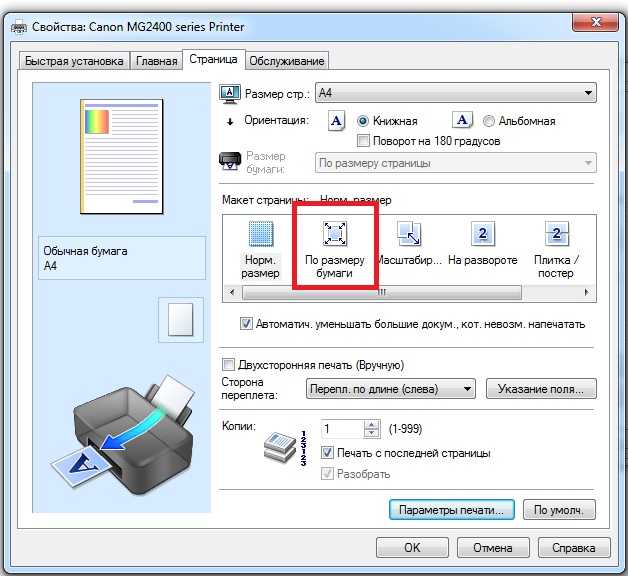
Task: Open Параметры печати... button
Action: click(x=452, y=510)
